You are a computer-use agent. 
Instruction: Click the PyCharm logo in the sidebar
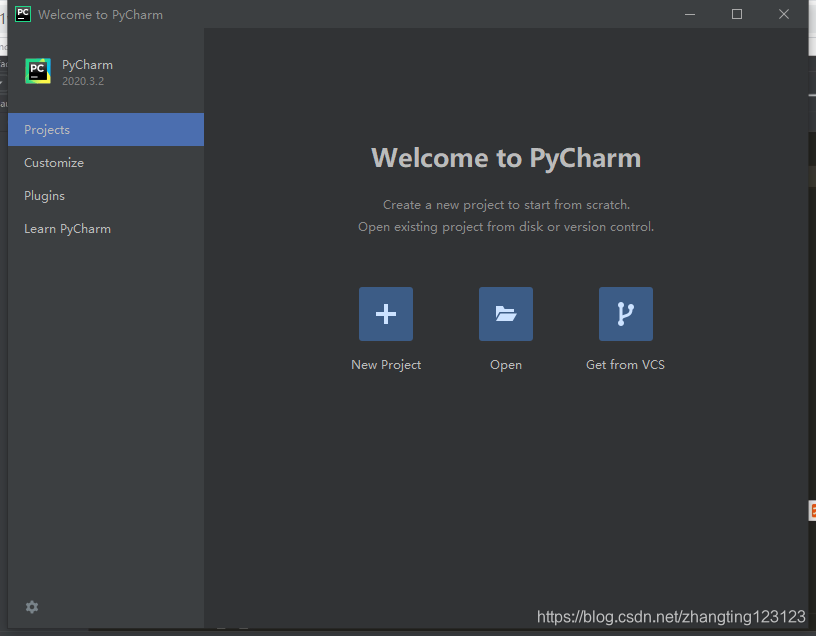(x=38, y=71)
